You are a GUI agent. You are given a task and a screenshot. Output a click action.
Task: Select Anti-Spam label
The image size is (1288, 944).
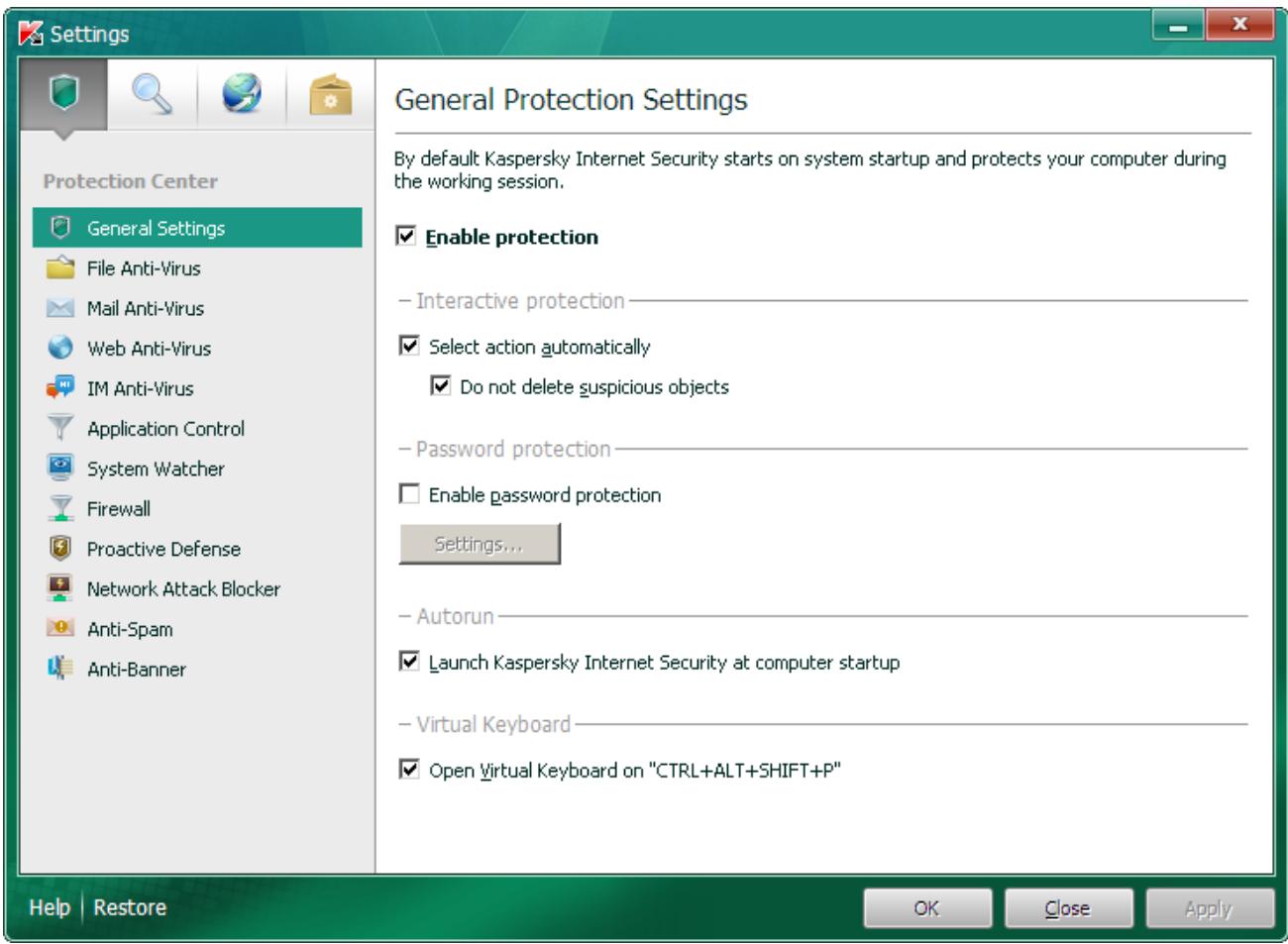coord(130,629)
